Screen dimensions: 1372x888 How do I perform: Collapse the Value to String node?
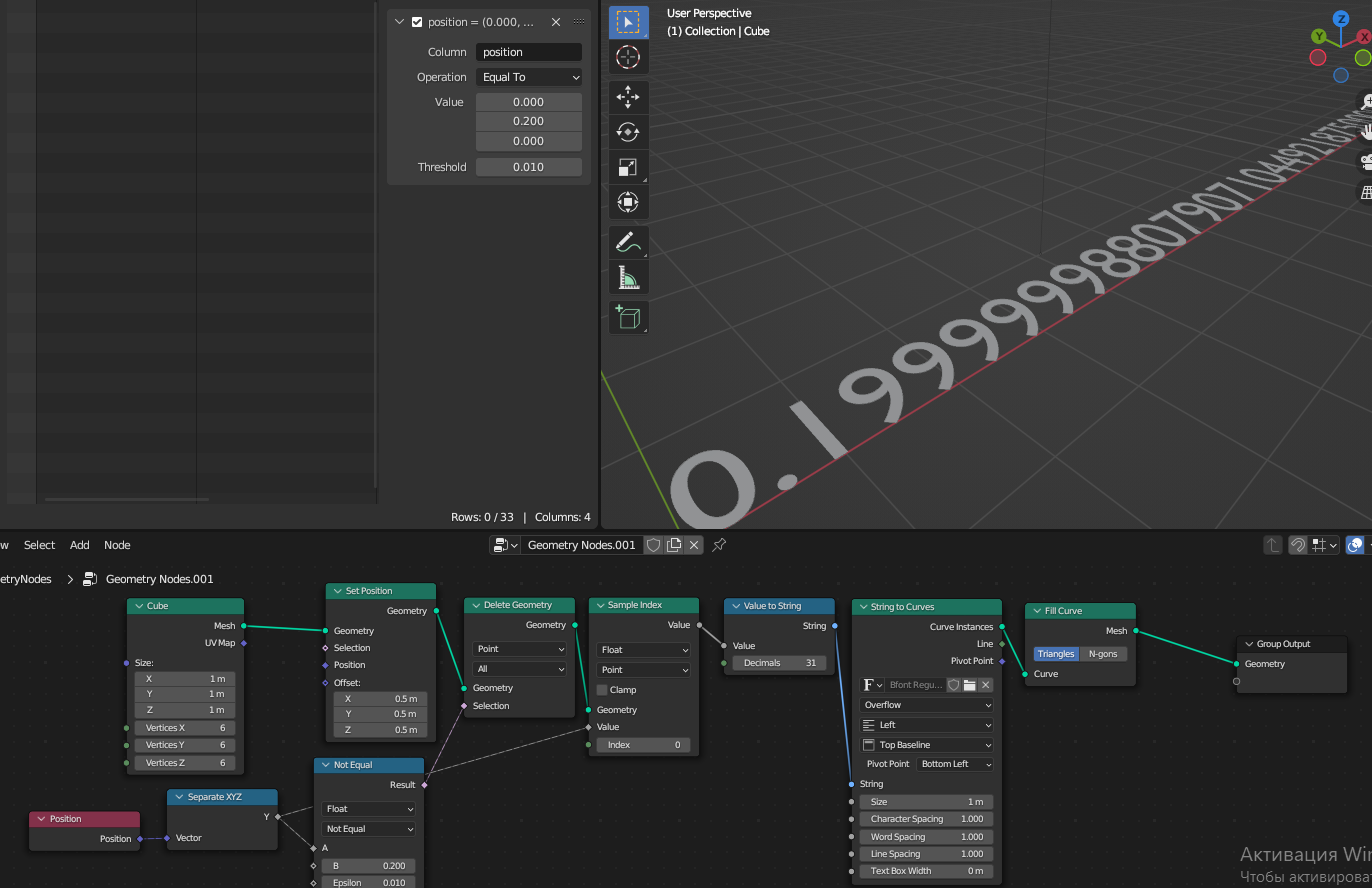(734, 606)
